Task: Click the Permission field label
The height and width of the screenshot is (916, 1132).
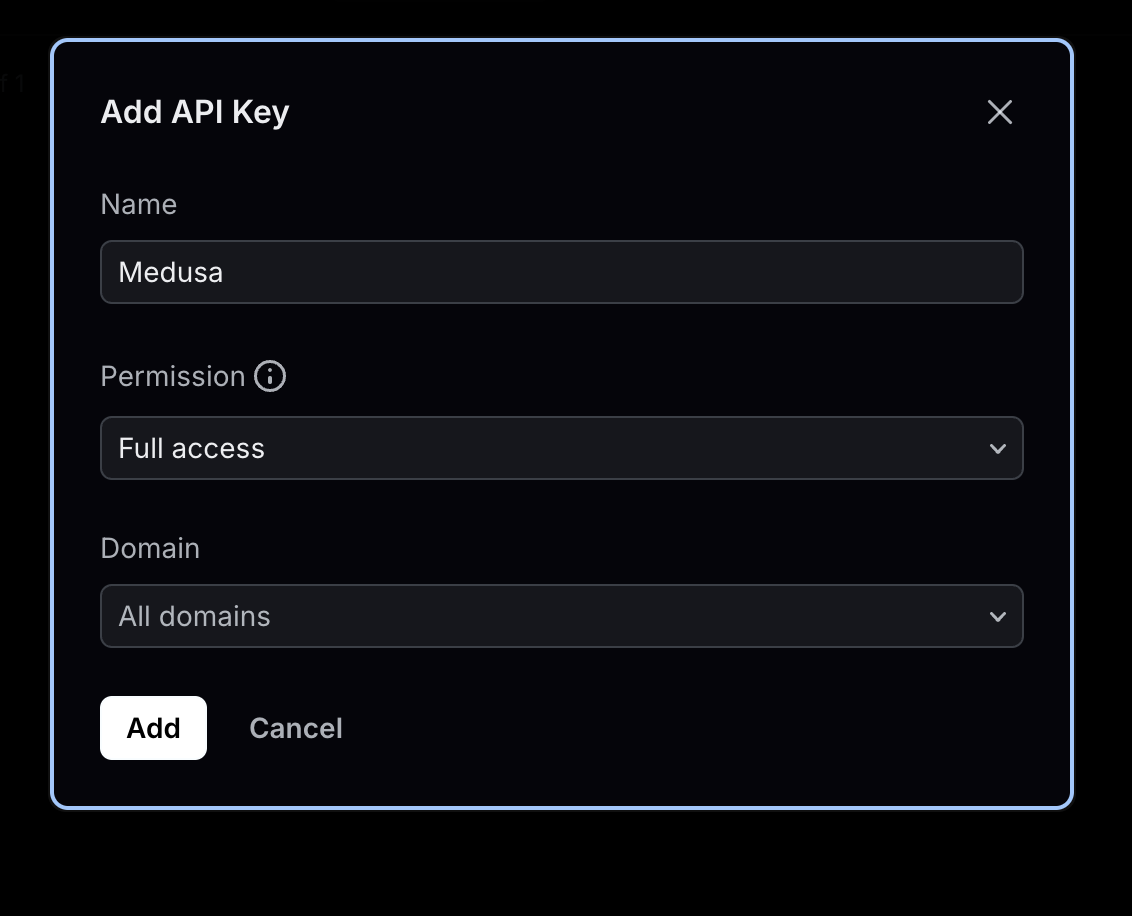Action: point(173,376)
